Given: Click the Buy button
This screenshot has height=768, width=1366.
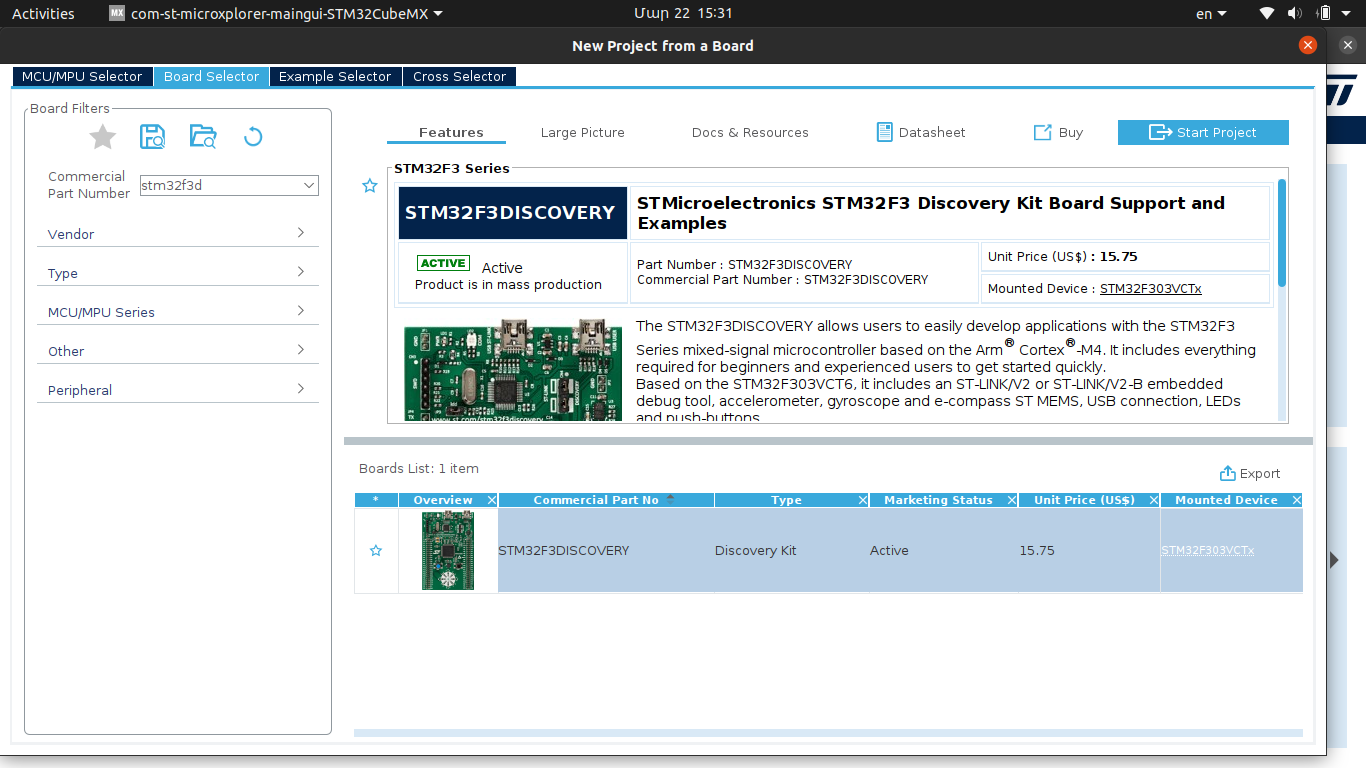Looking at the screenshot, I should point(1057,132).
